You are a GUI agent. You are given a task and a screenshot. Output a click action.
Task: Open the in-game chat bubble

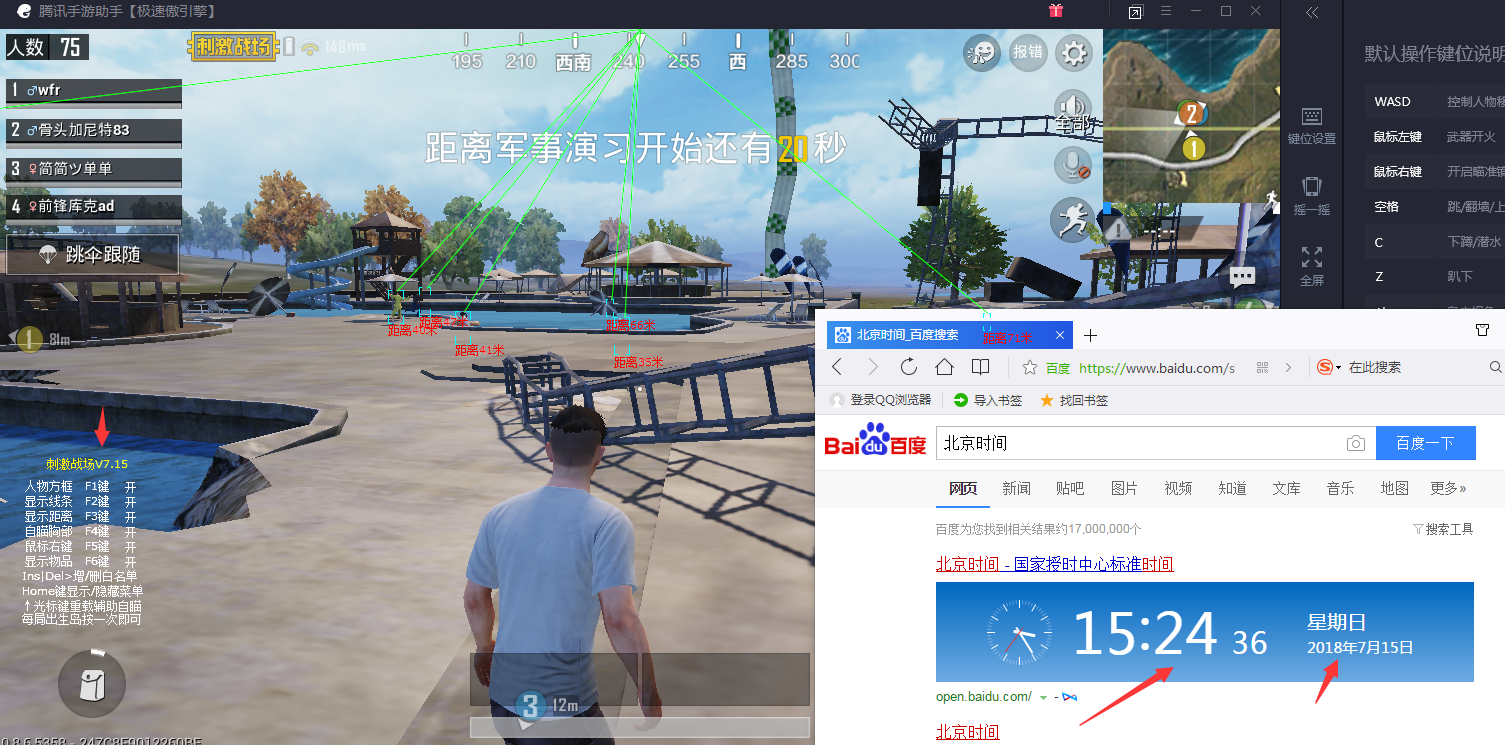1242,277
